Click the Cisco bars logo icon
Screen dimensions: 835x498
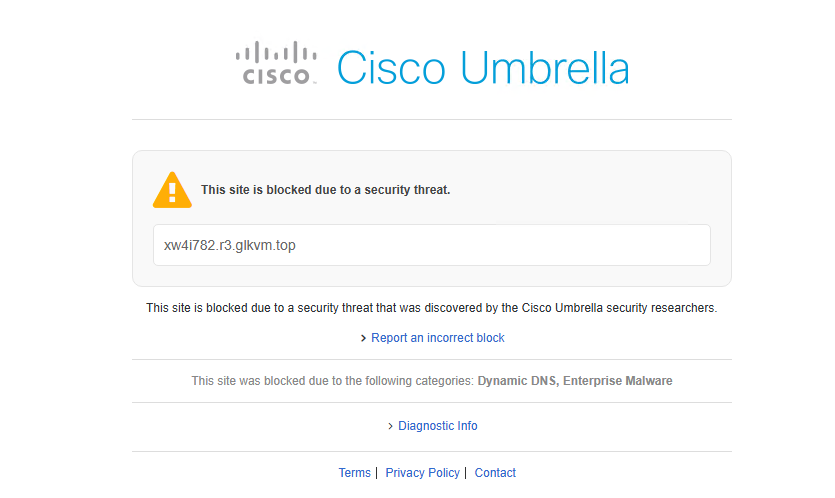coord(275,53)
